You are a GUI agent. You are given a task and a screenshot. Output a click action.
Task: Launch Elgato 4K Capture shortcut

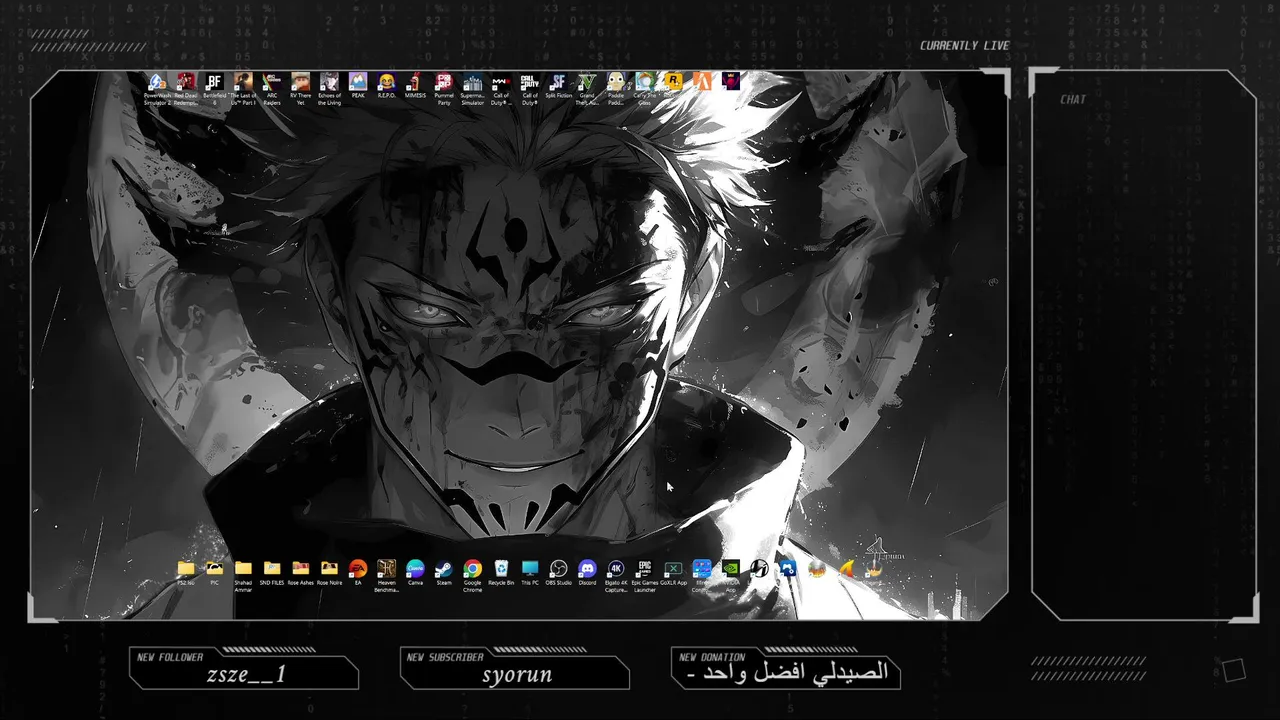616,576
